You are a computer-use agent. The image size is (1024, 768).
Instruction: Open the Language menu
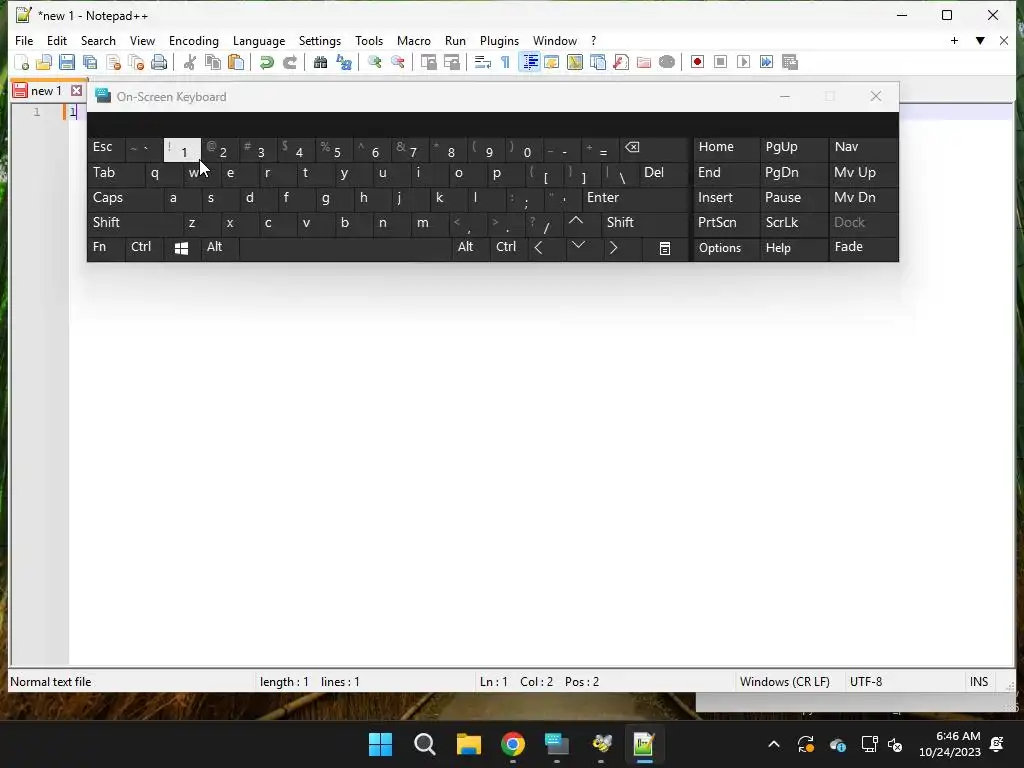coord(259,40)
